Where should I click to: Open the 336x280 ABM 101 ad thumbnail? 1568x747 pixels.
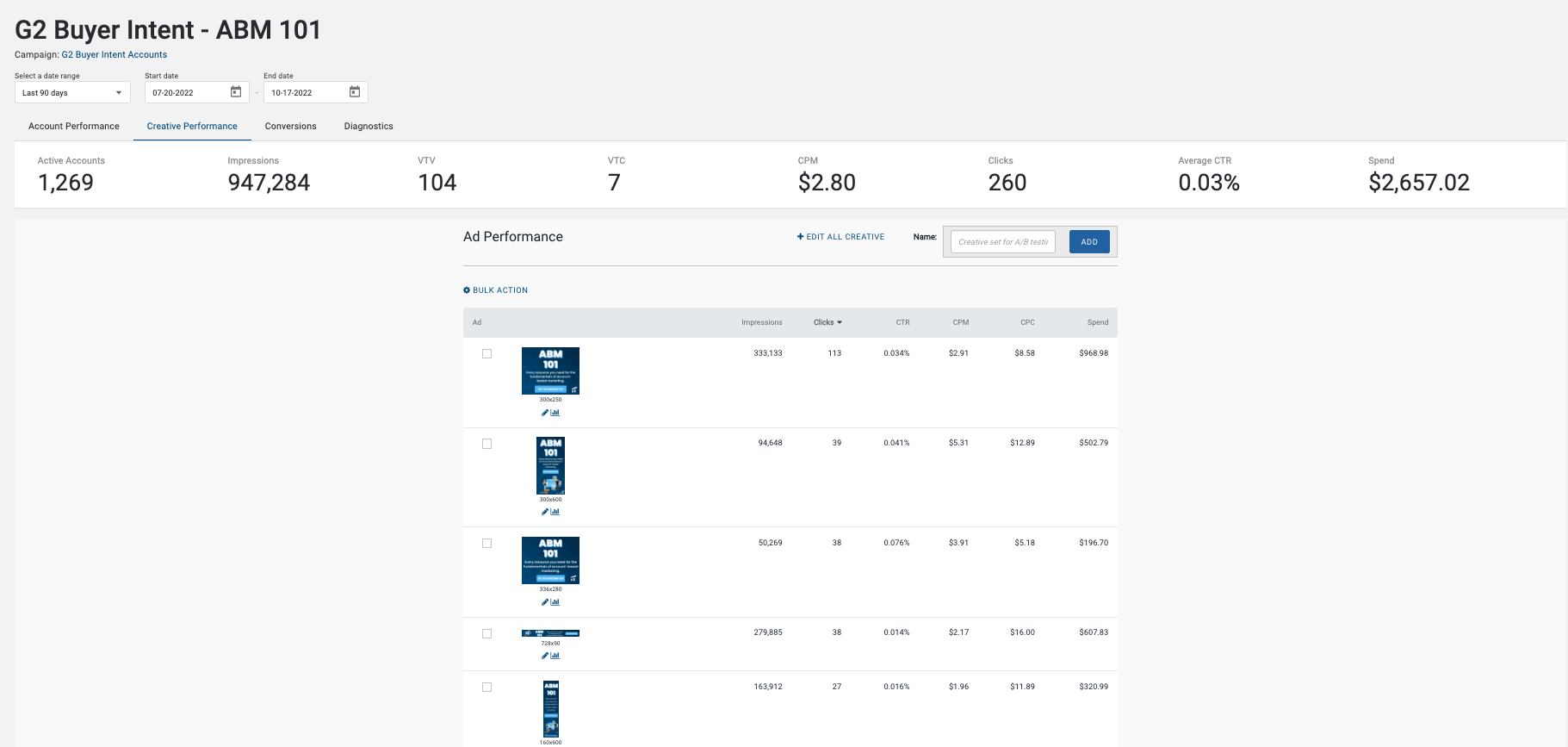click(x=550, y=560)
